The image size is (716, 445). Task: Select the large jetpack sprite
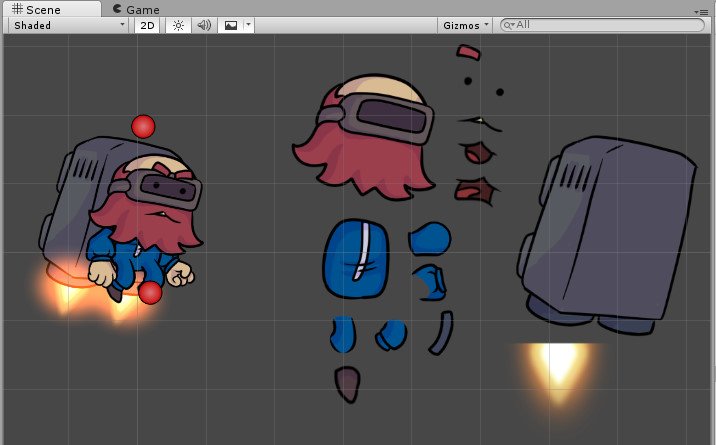606,235
